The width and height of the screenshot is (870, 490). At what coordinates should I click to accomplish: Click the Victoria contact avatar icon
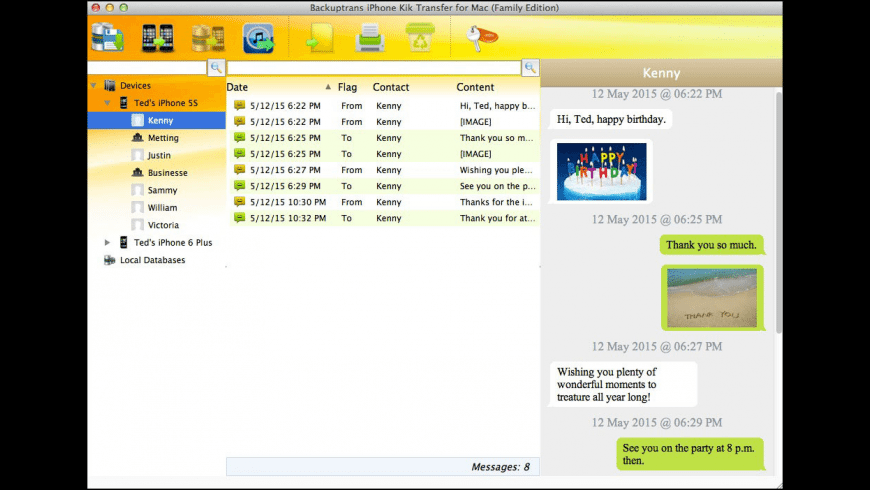pyautogui.click(x=138, y=225)
